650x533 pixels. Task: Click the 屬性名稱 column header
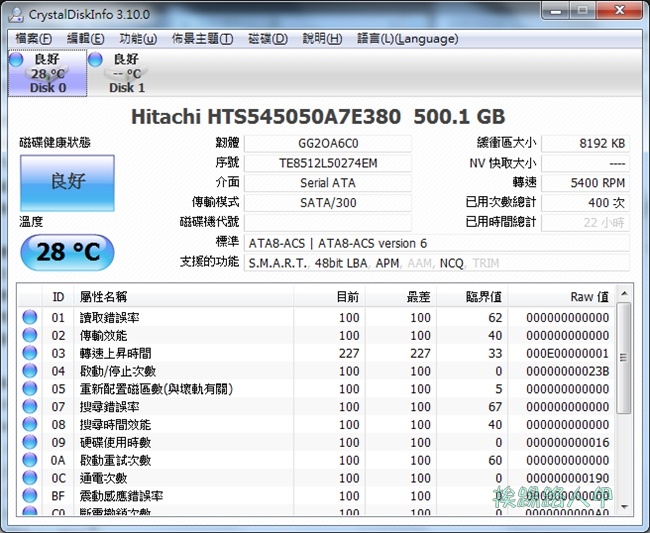click(x=183, y=297)
